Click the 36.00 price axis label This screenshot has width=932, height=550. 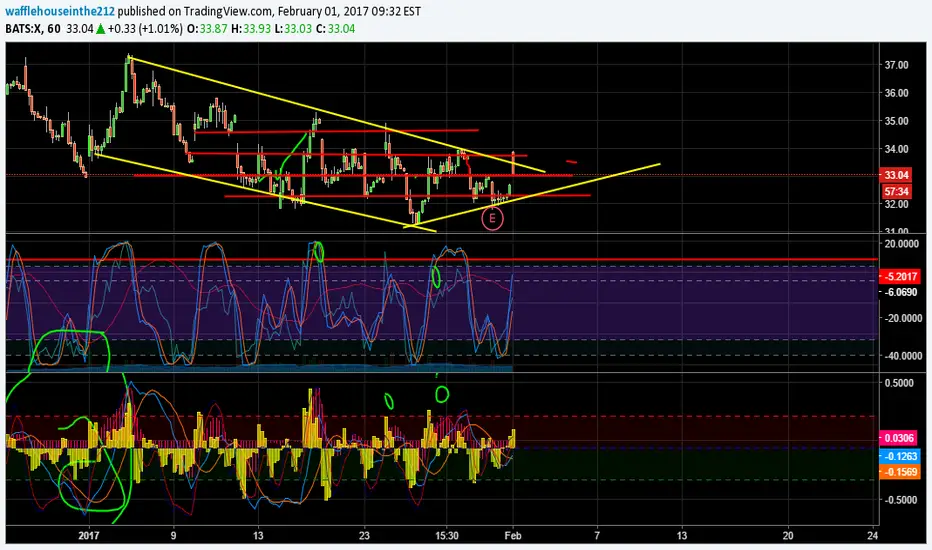point(896,93)
